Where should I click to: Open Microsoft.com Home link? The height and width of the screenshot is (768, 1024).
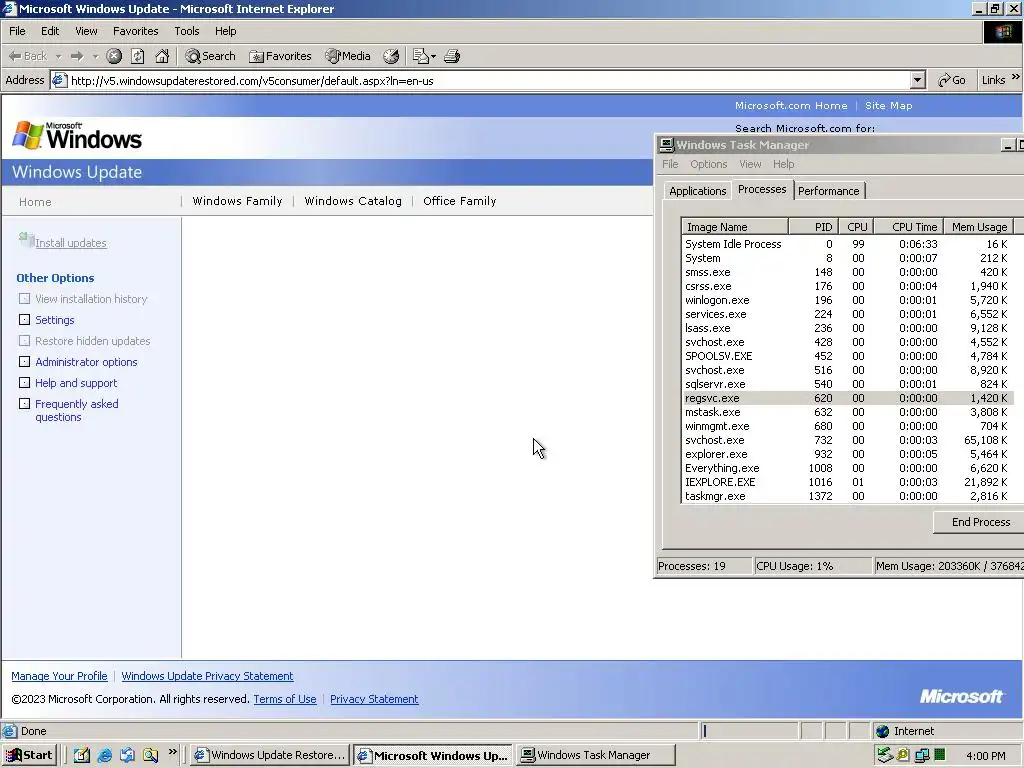pyautogui.click(x=791, y=105)
